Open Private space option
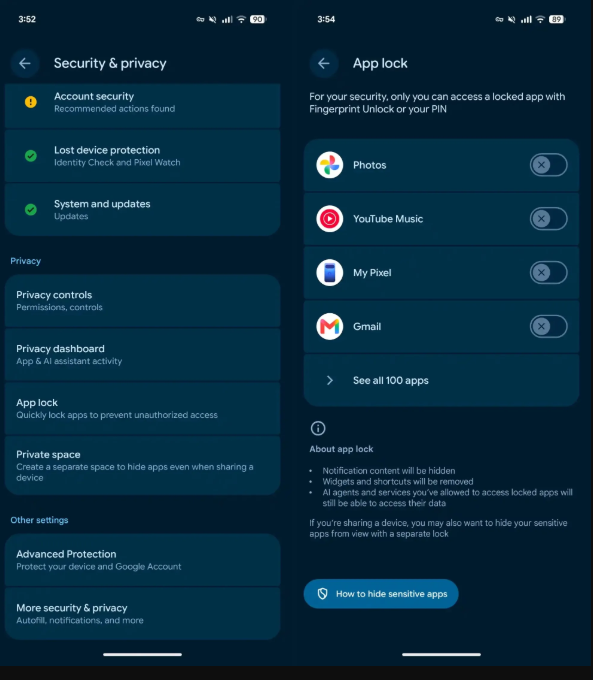 pos(142,466)
